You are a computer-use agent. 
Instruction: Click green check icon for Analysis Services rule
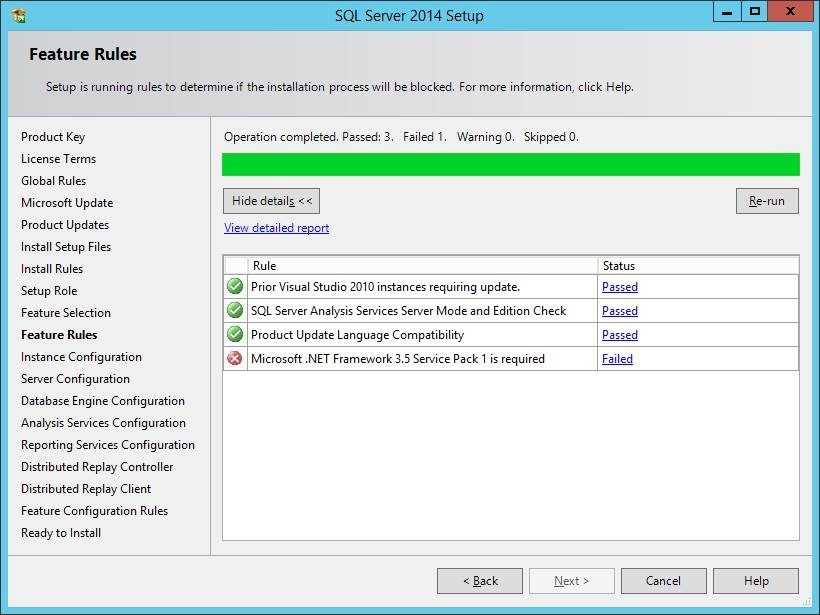point(235,310)
